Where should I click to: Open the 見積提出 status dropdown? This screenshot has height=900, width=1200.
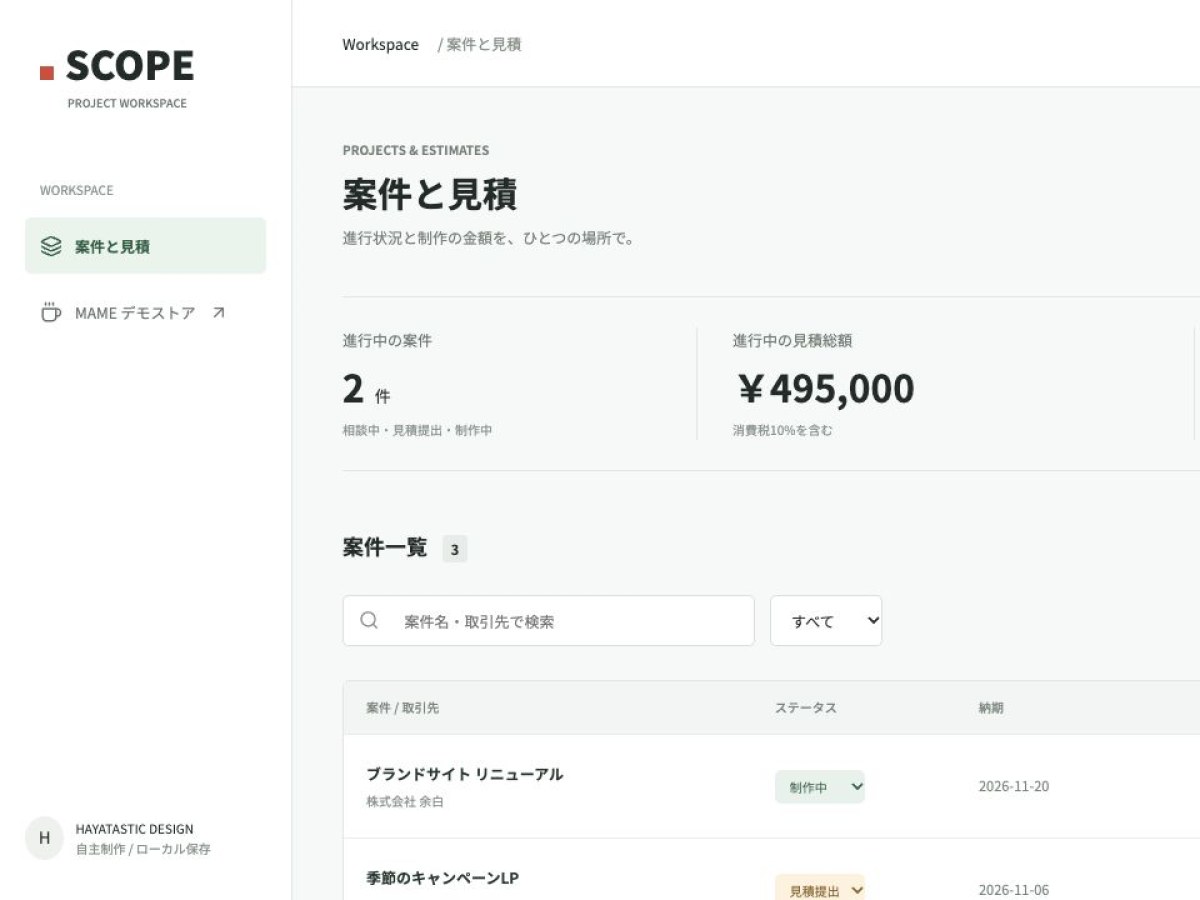819,888
